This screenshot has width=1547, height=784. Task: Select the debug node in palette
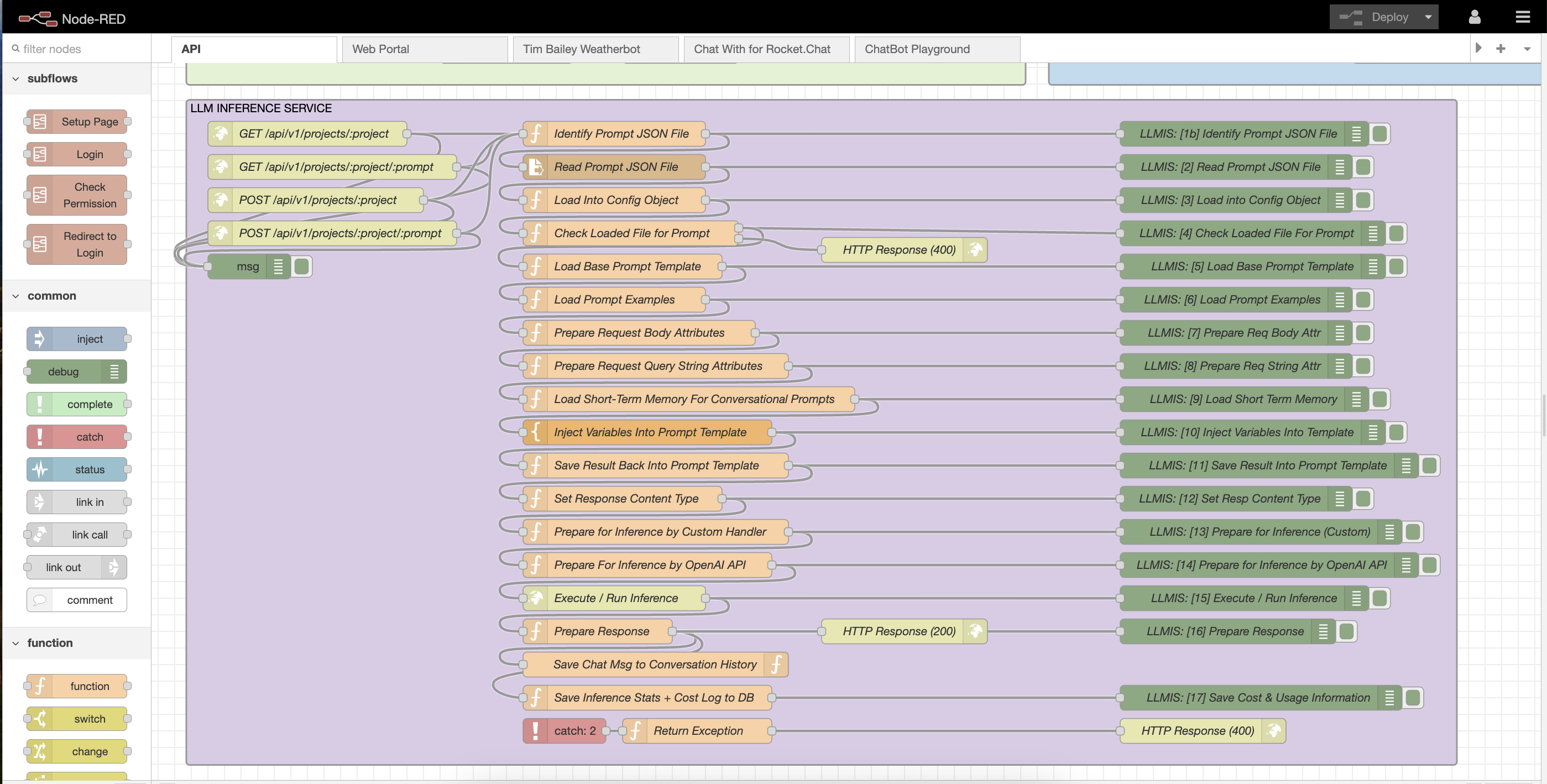pos(77,372)
